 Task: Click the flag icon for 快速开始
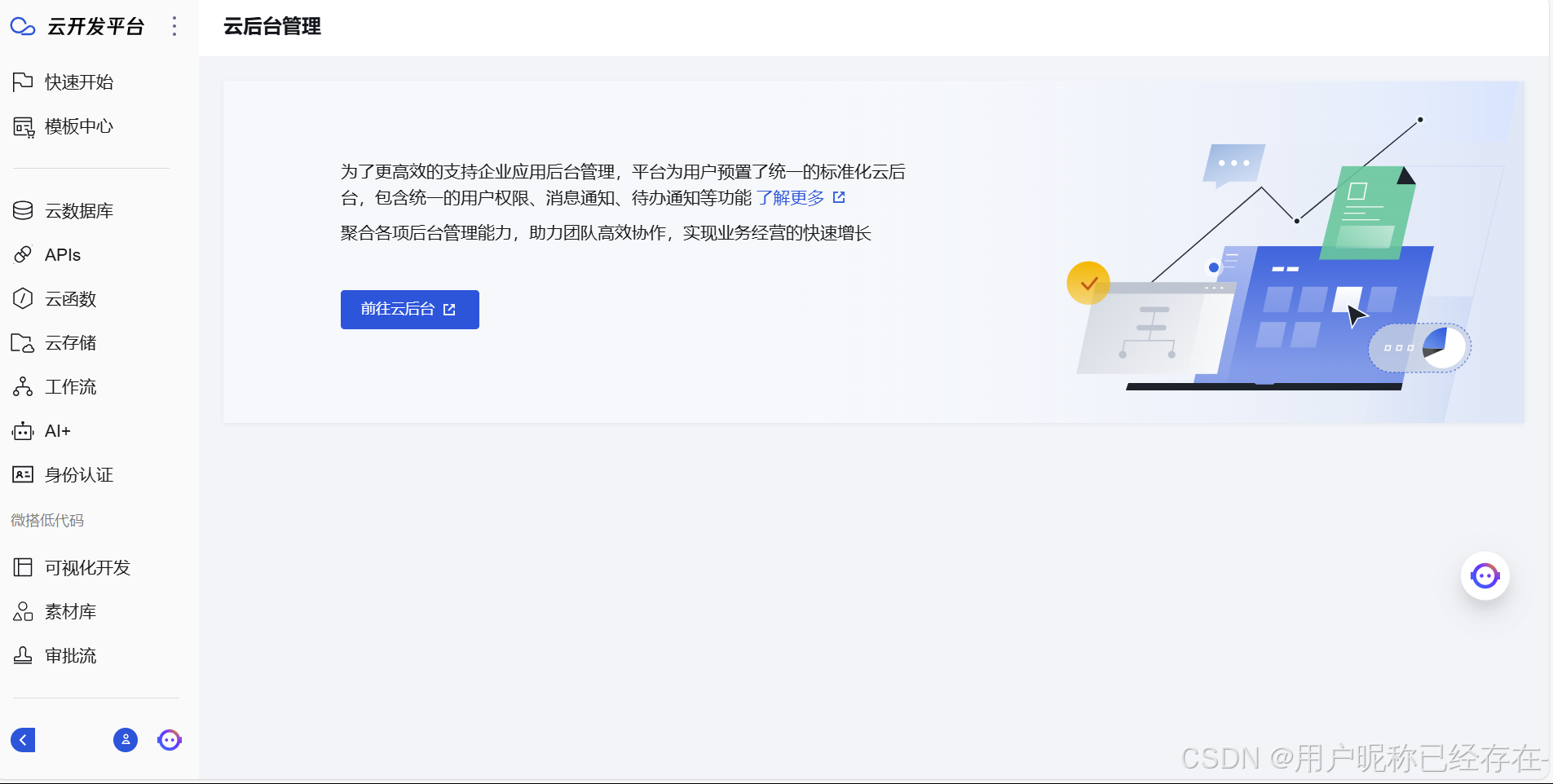(x=23, y=81)
